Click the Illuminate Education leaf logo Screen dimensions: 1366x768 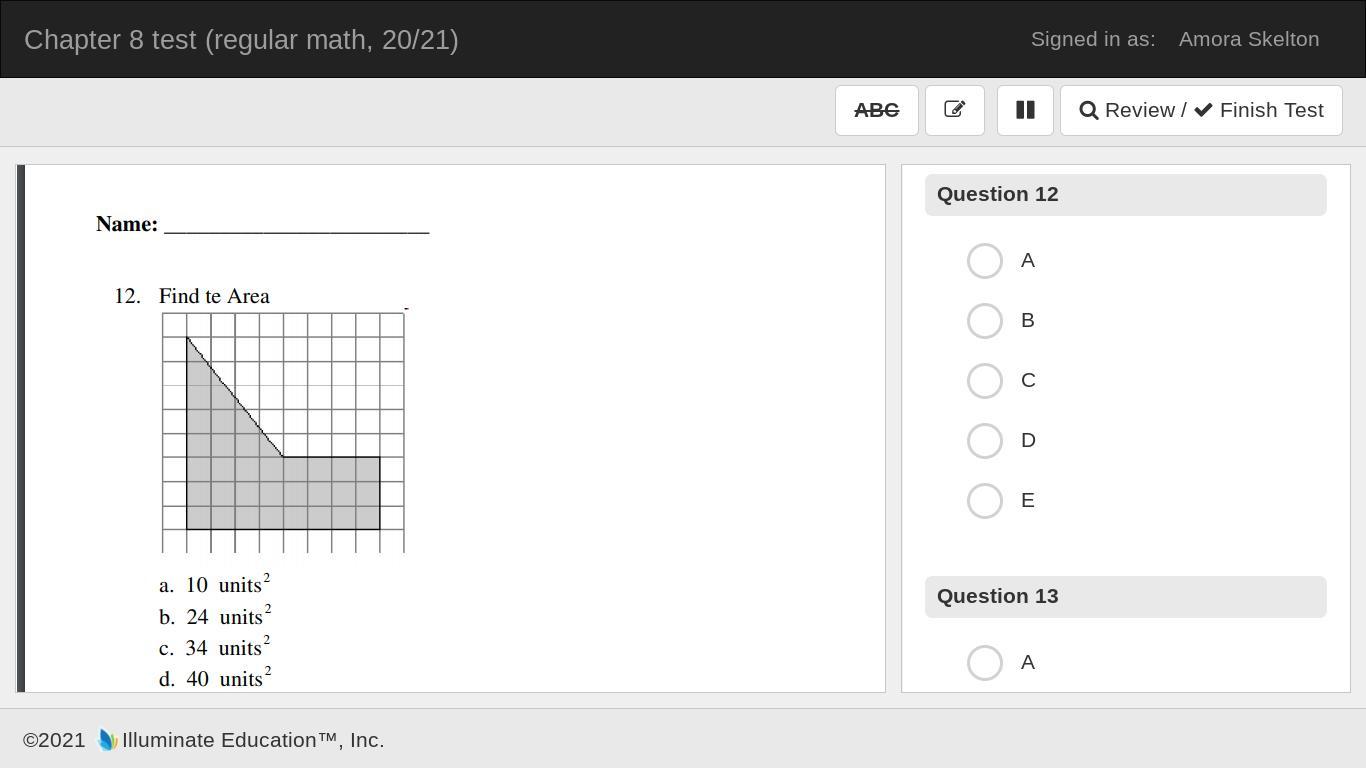[107, 741]
